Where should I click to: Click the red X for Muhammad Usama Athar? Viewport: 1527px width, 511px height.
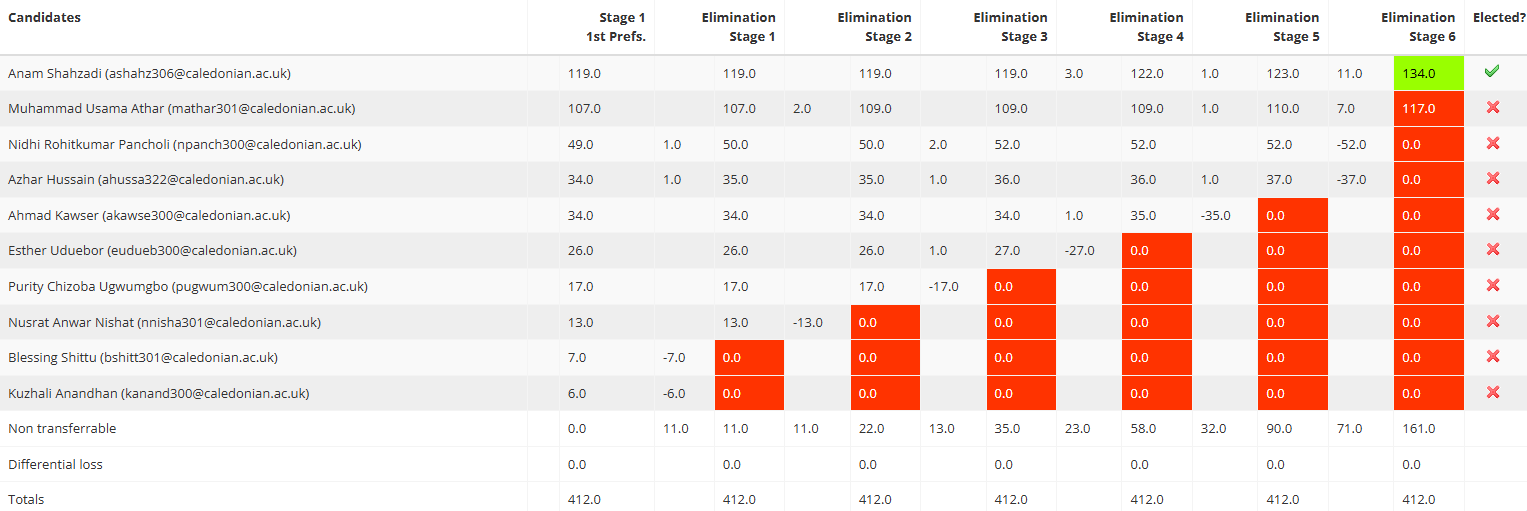[x=1492, y=108]
